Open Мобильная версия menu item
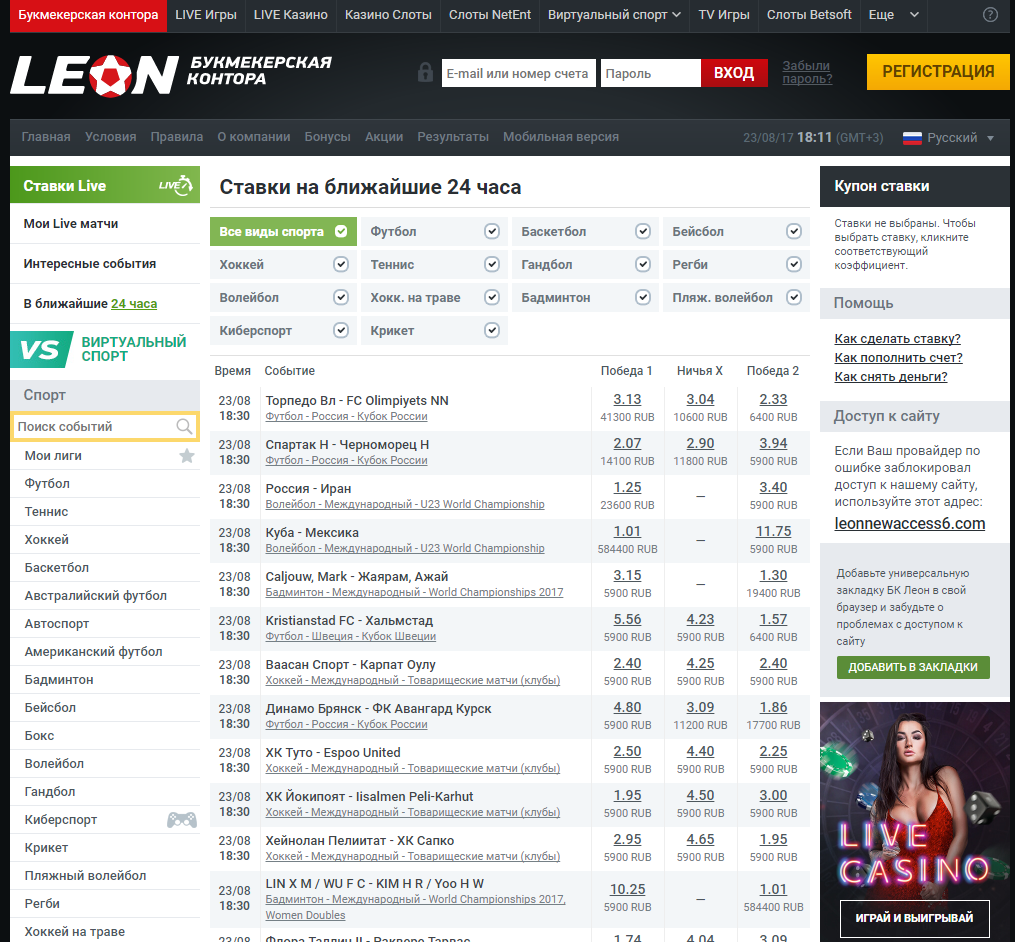Screen dimensions: 1015x942 pyautogui.click(x=561, y=137)
